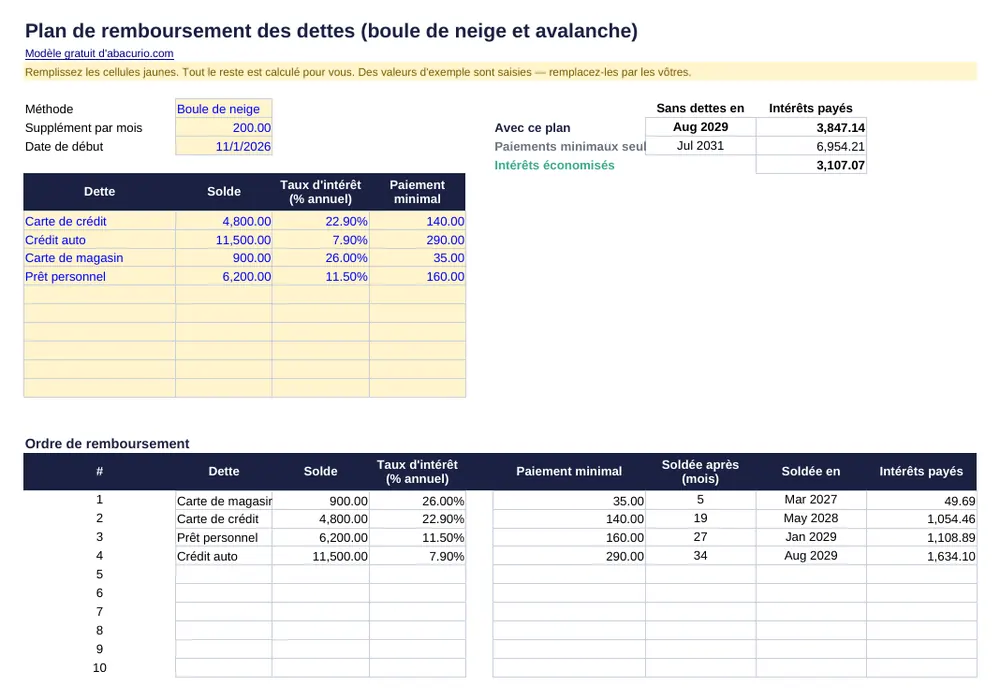Select the "Soldée en" column header
The width and height of the screenshot is (1000, 700).
(811, 472)
